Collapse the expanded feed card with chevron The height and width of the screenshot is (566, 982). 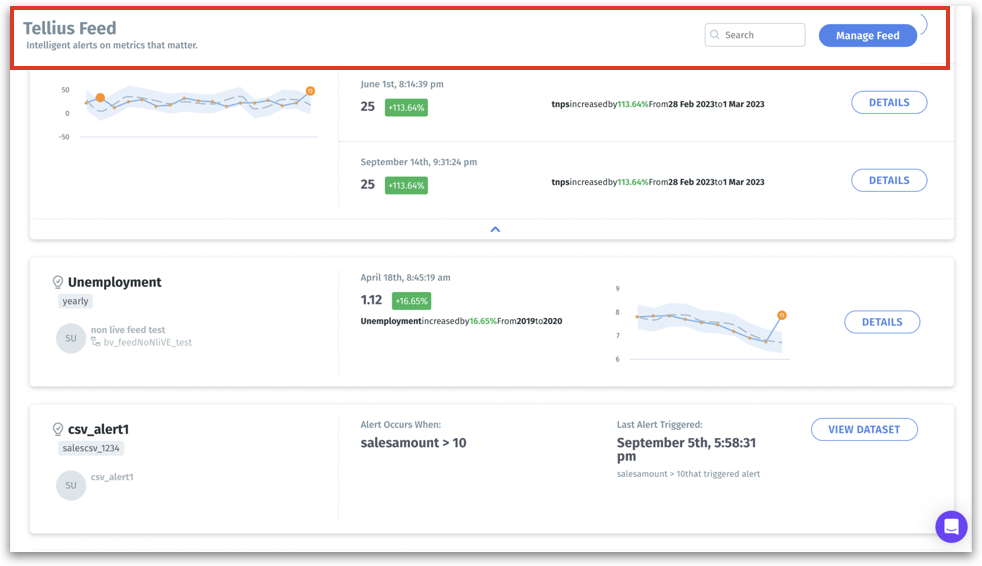(494, 229)
